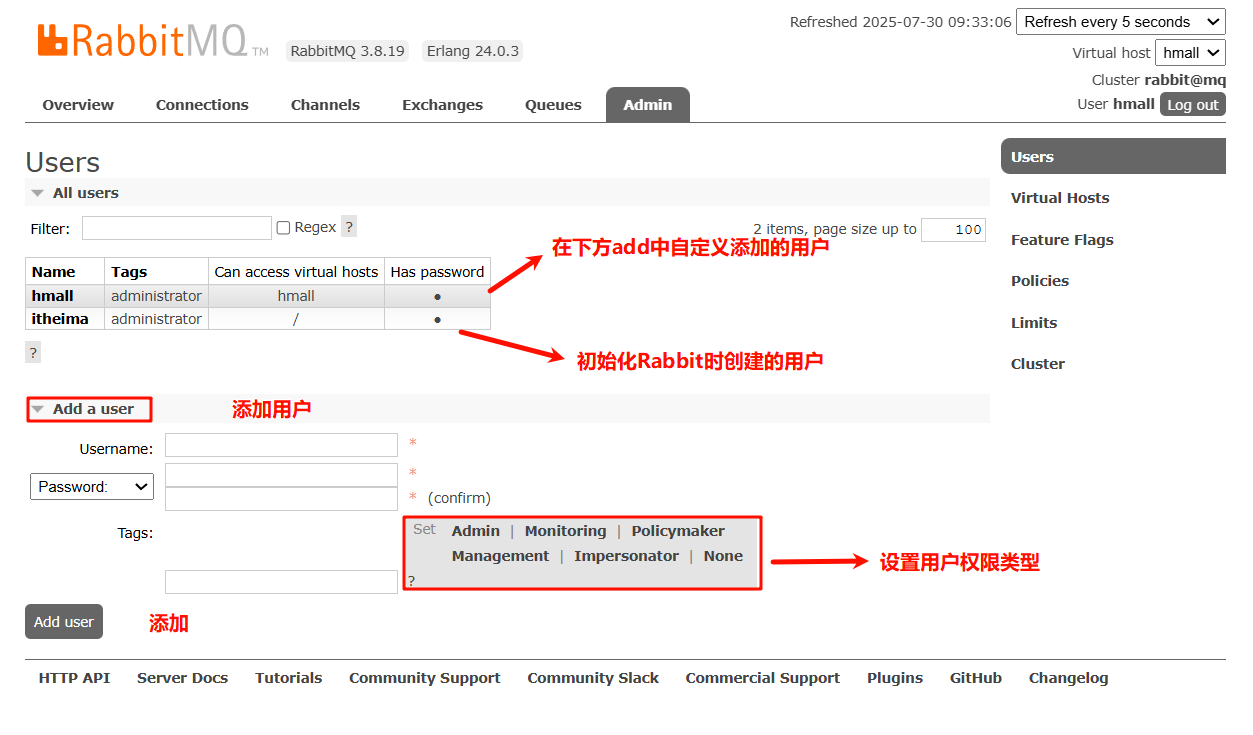This screenshot has width=1253, height=735.
Task: Collapse the Add a user section
Action: (83, 409)
